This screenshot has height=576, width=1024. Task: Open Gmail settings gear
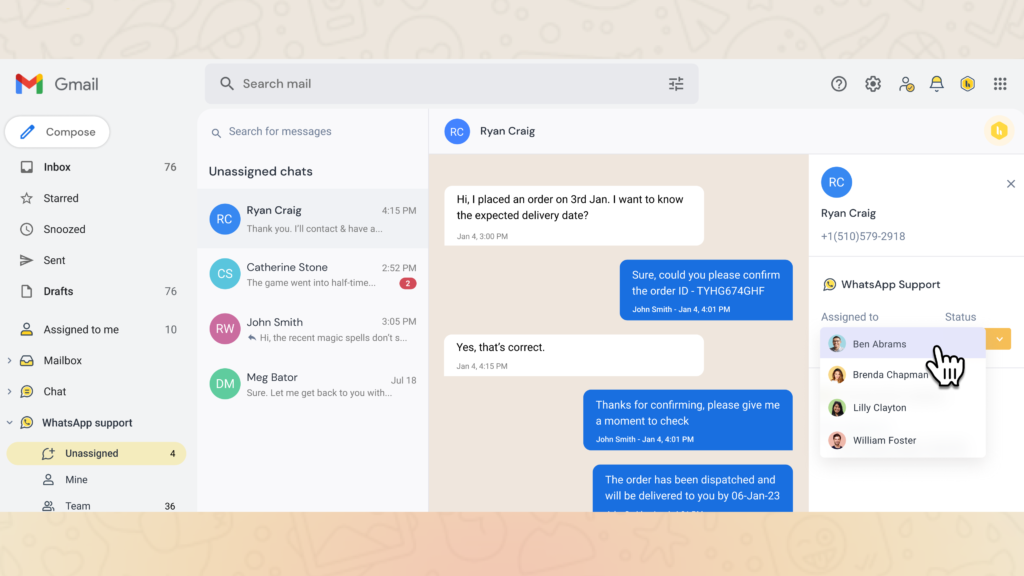pos(873,84)
